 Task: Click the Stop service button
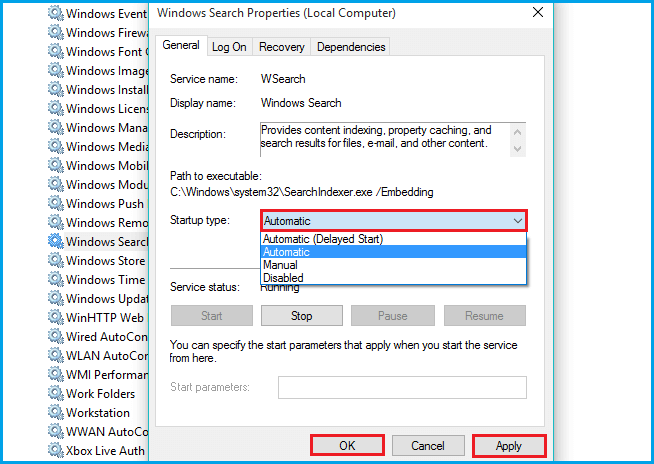[x=302, y=316]
